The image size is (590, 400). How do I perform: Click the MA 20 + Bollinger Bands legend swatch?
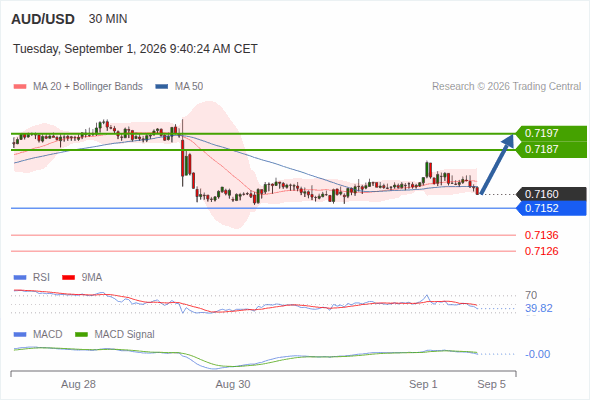tap(20, 87)
